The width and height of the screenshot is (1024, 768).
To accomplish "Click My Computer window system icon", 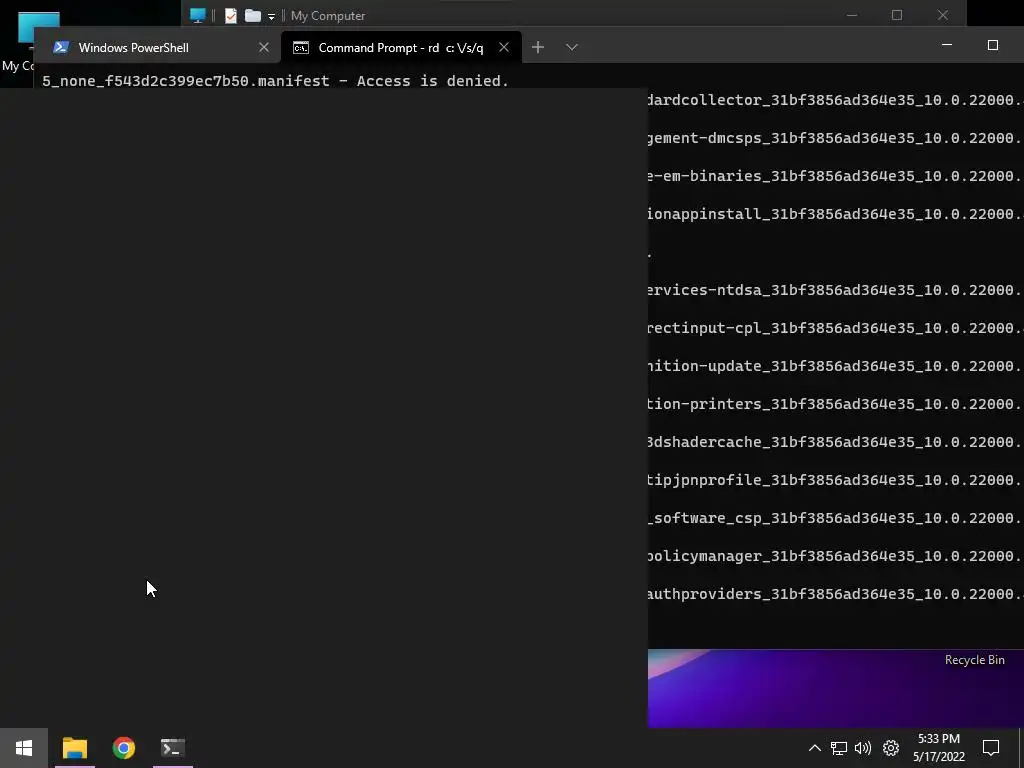I will tap(197, 15).
